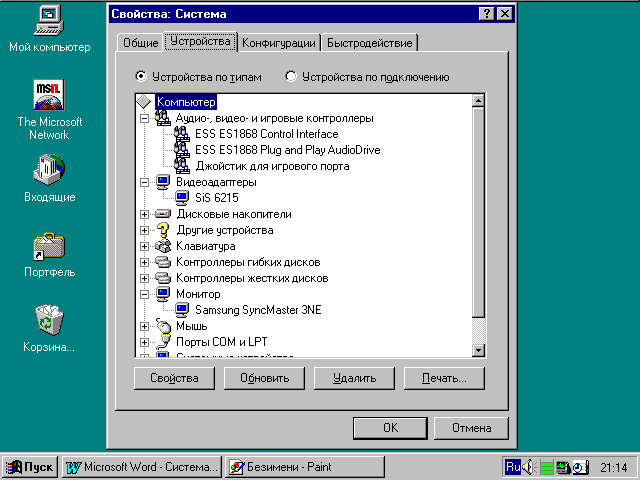This screenshot has height=480, width=640.
Task: Expand the Порты COM и LPT branch
Action: (x=144, y=342)
